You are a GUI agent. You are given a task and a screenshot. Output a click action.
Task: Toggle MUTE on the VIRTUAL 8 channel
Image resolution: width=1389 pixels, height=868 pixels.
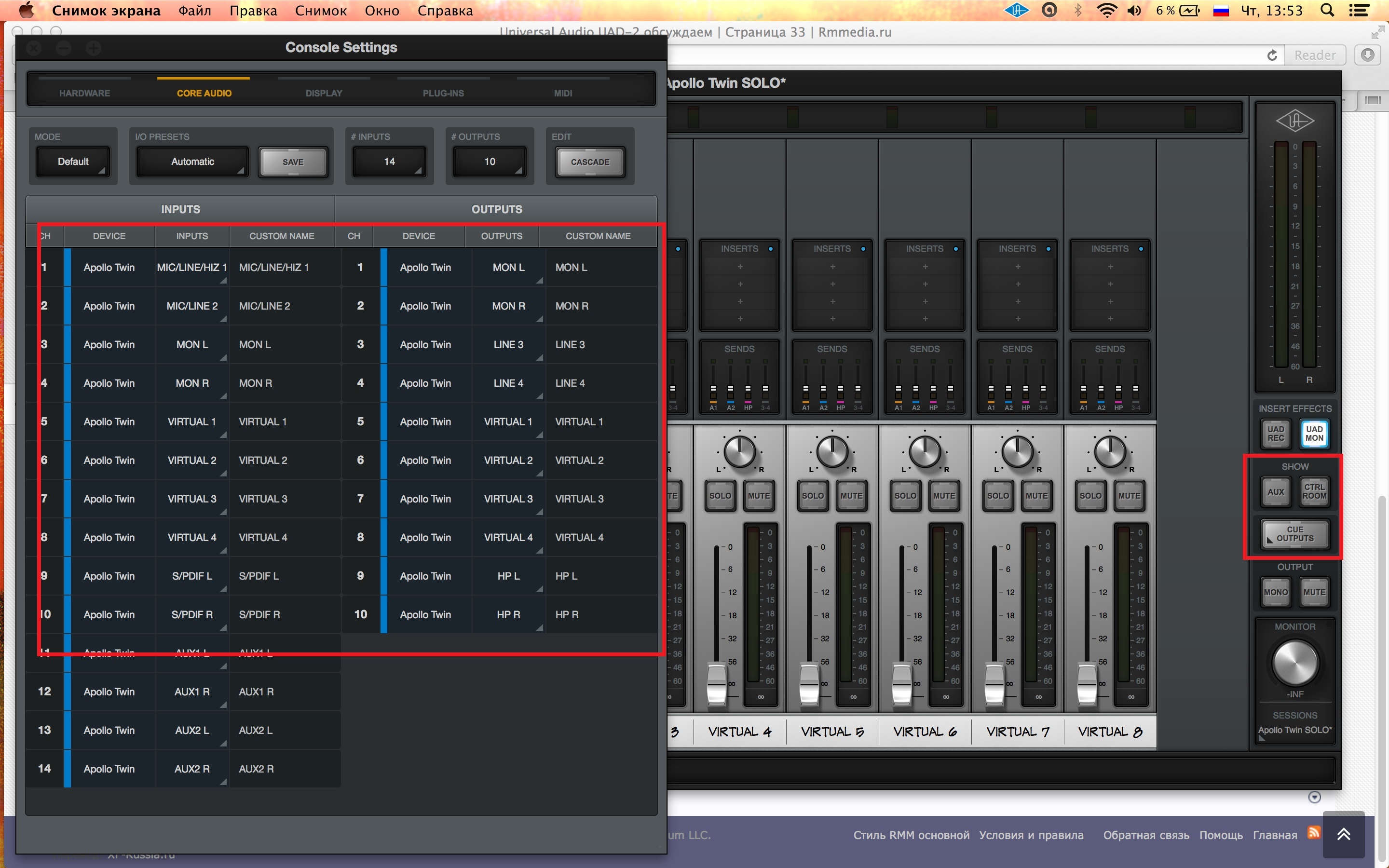[1129, 496]
